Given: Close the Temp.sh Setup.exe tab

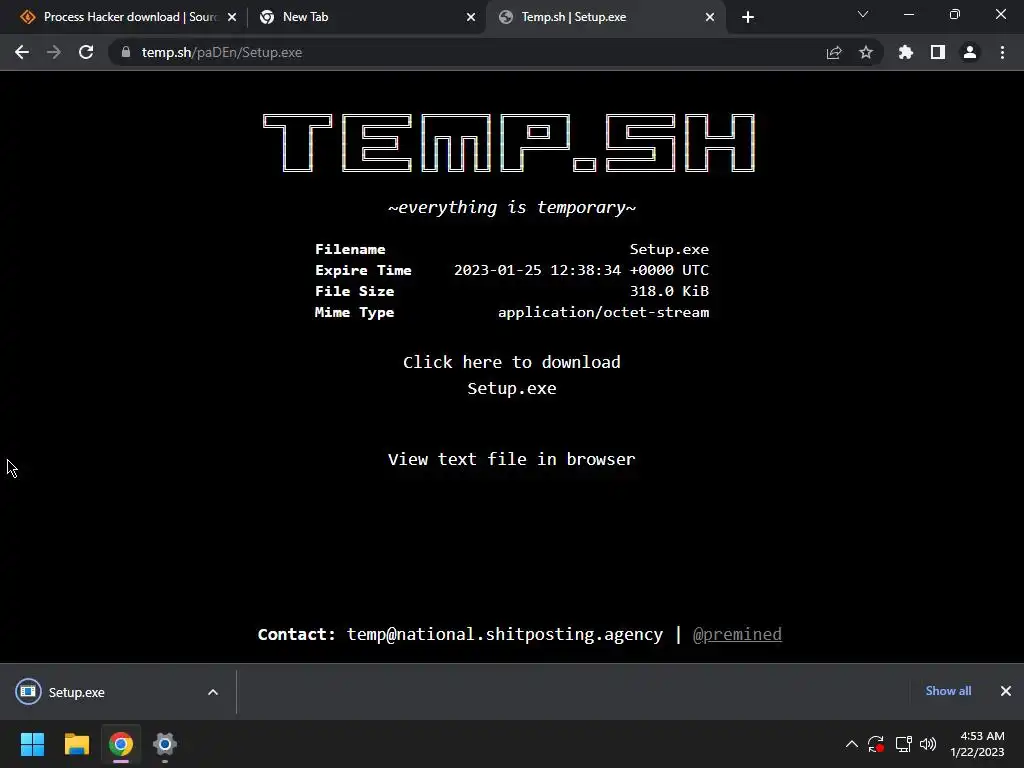Looking at the screenshot, I should click(x=710, y=17).
